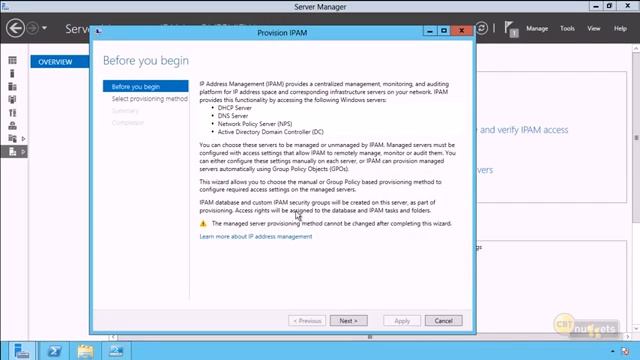Image resolution: width=640 pixels, height=360 pixels.
Task: Minimize the Provision IPAM wizard window
Action: point(429,31)
